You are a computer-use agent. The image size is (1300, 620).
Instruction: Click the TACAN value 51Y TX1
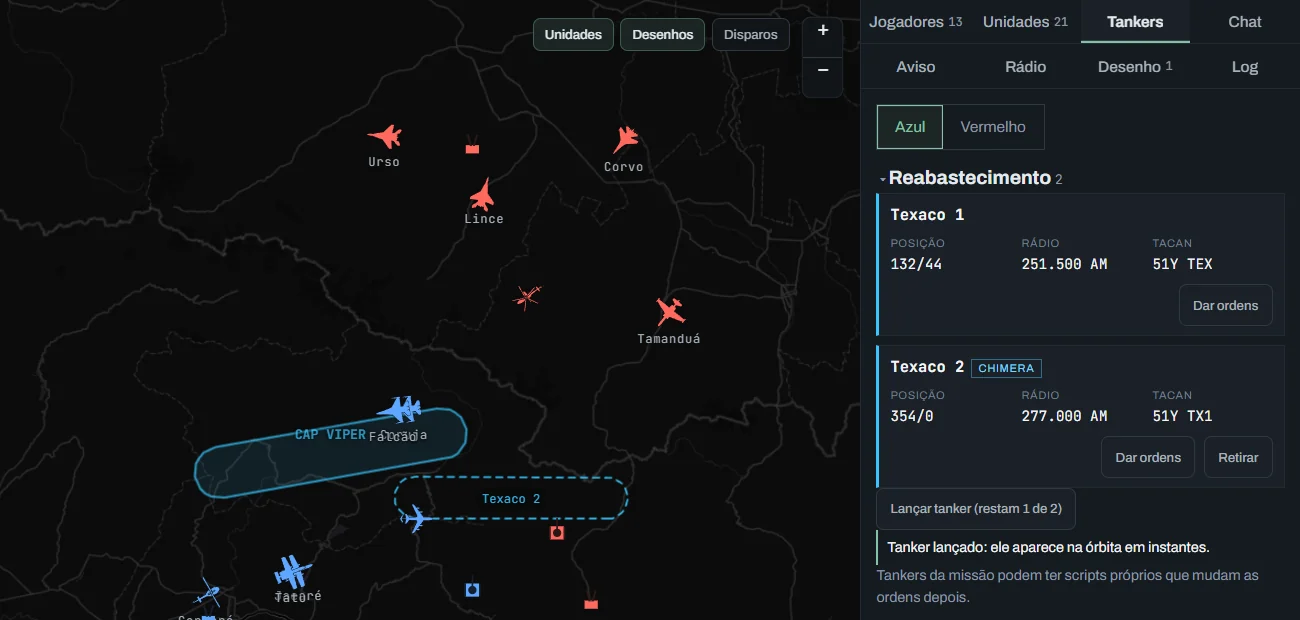tap(1182, 416)
